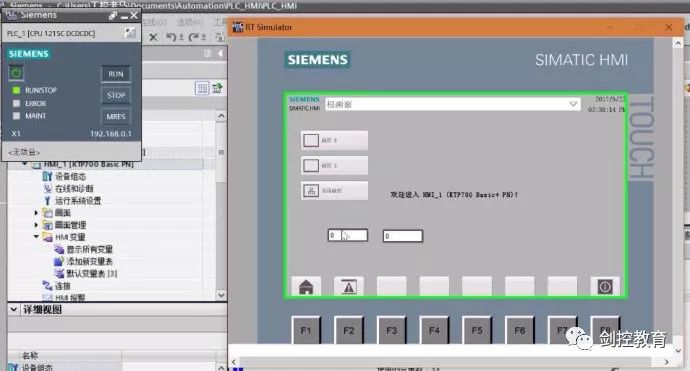
Task: Tap the 系统画面 button on HMI
Action: pyautogui.click(x=334, y=191)
